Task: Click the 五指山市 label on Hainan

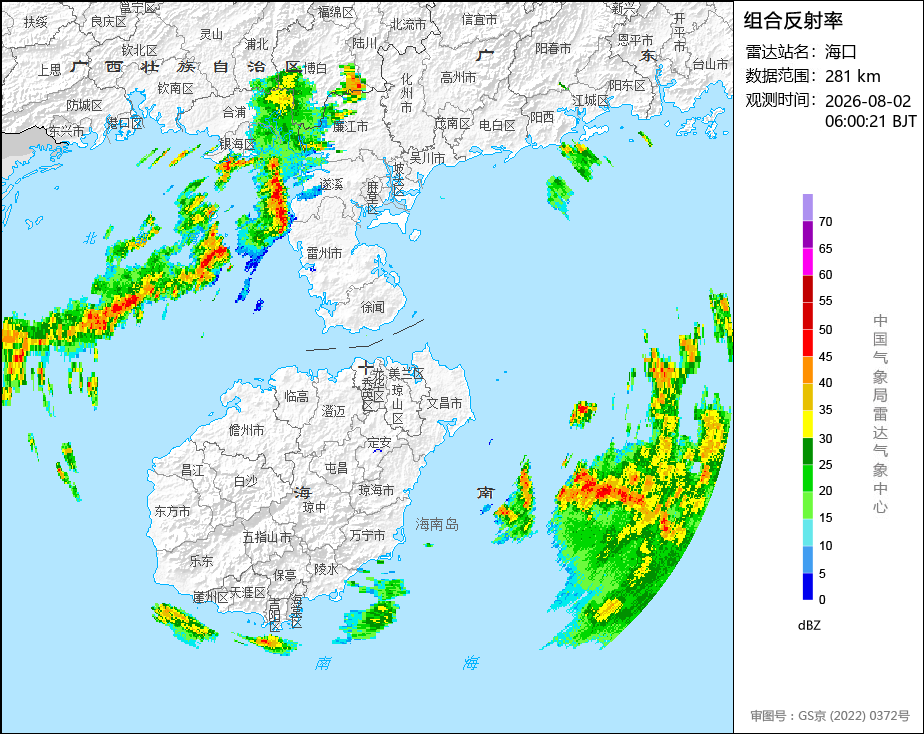Action: 268,537
